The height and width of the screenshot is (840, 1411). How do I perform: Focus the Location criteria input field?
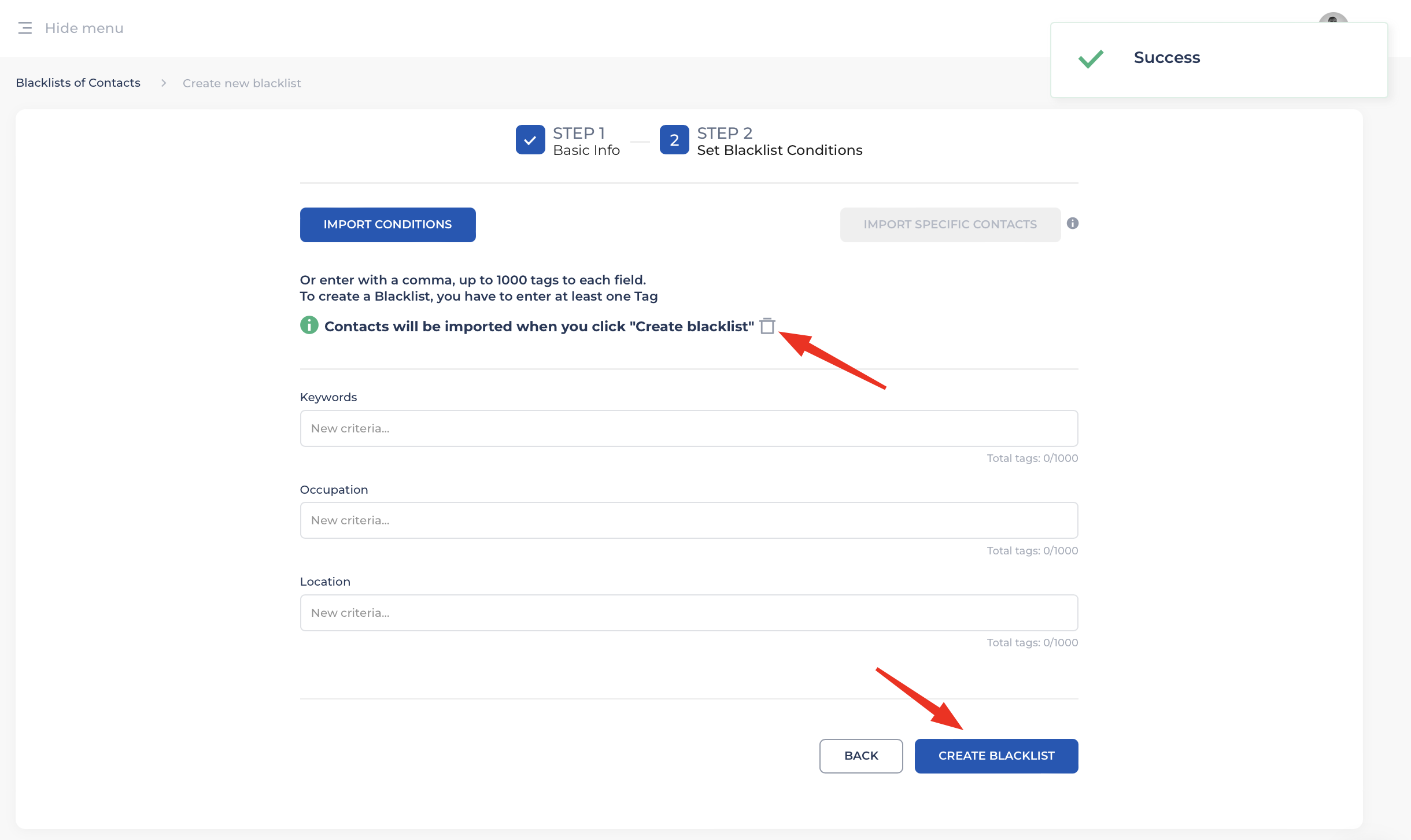point(688,613)
